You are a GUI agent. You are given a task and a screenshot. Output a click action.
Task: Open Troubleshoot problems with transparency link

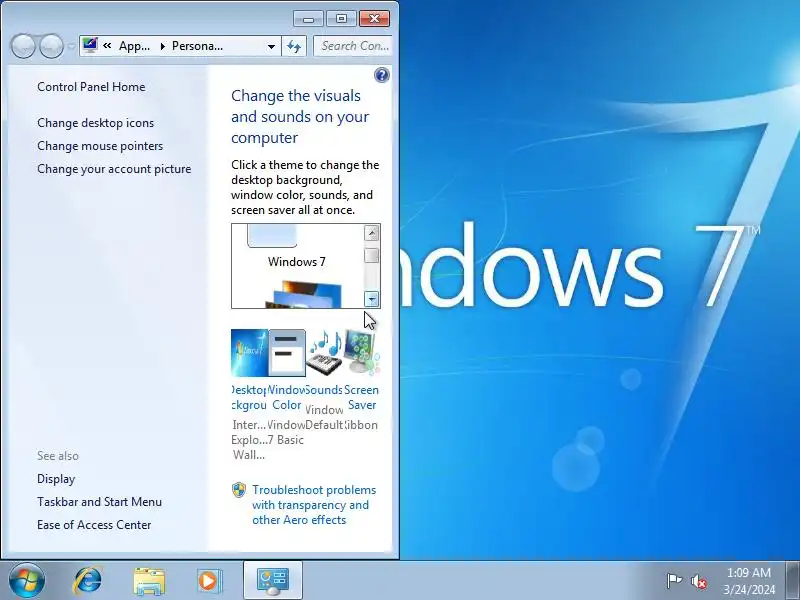click(314, 505)
